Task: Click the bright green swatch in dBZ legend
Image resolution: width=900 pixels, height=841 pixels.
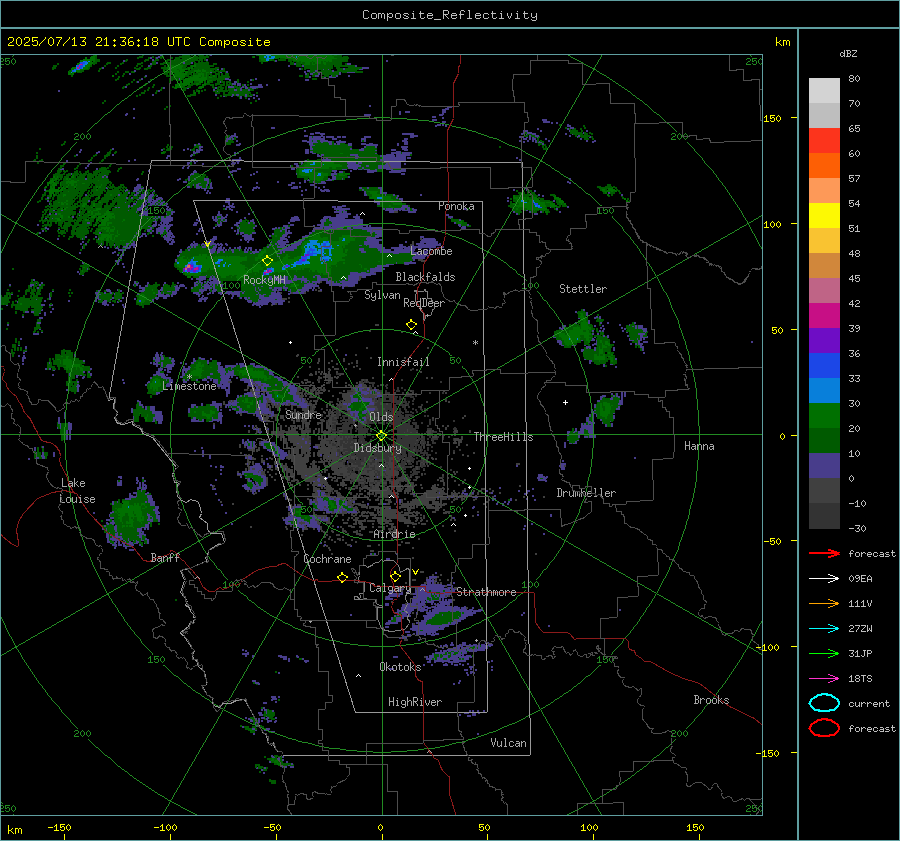Action: (x=824, y=415)
